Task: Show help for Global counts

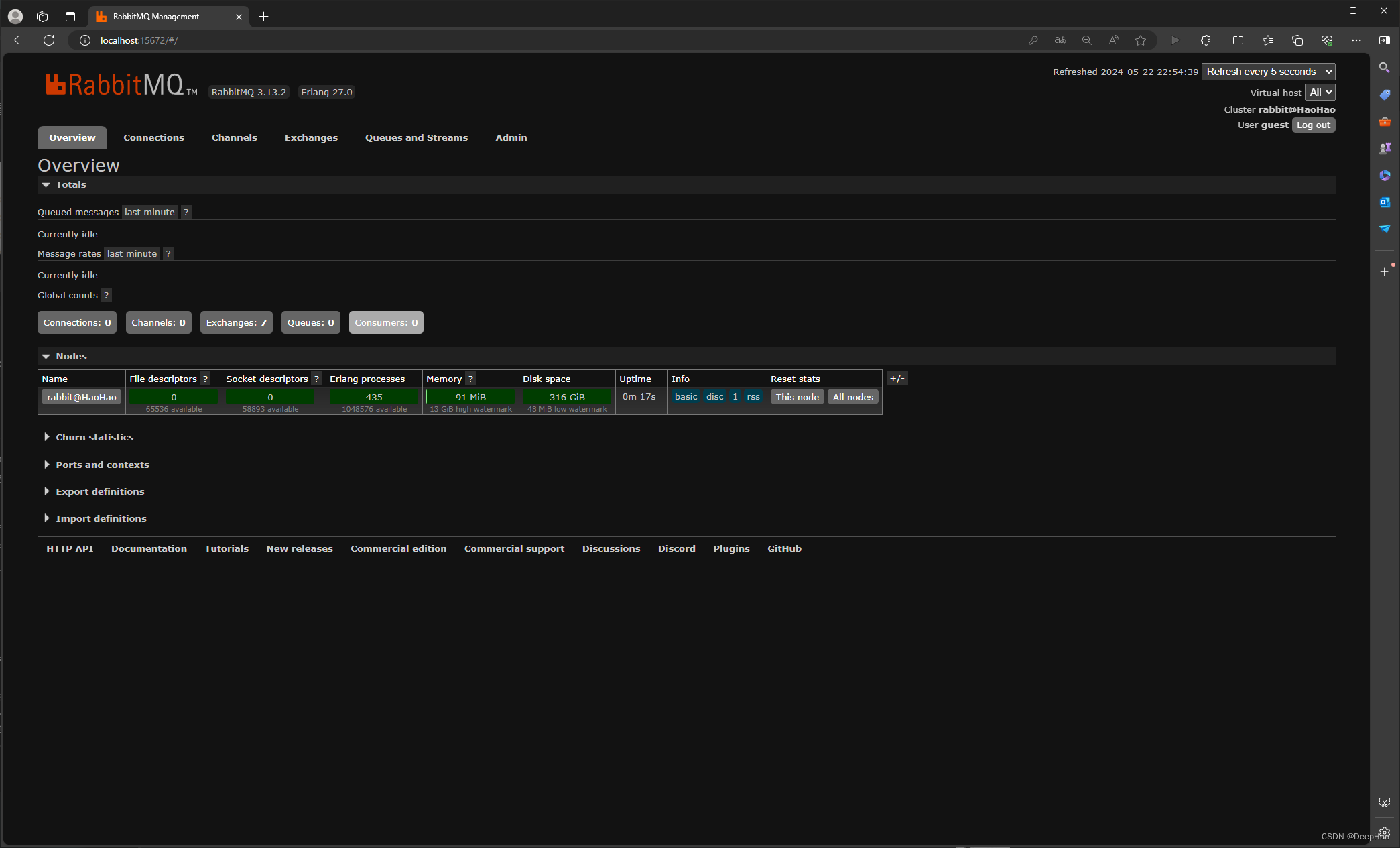Action: pos(106,295)
